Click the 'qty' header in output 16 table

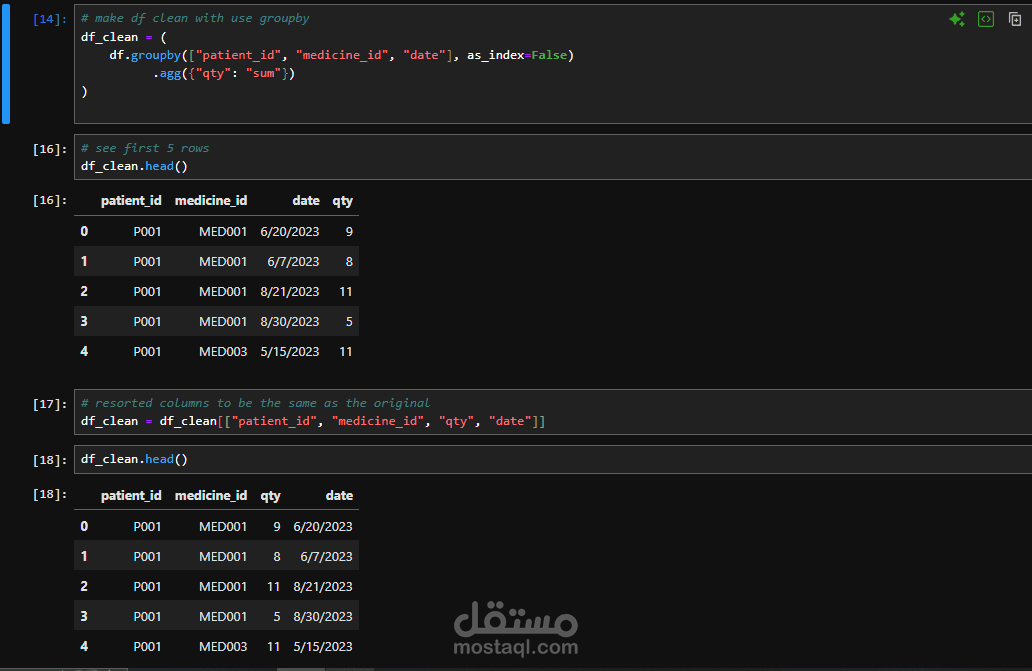tap(343, 201)
